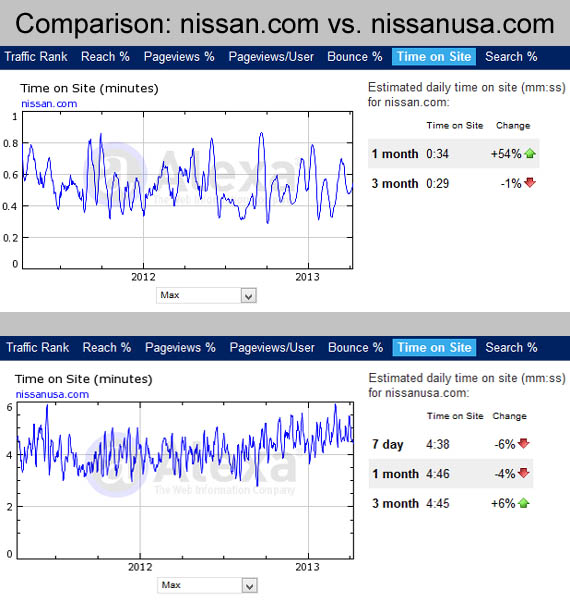This screenshot has width=570, height=600.
Task: Click the red down arrow beside -6%
Action: point(523,443)
